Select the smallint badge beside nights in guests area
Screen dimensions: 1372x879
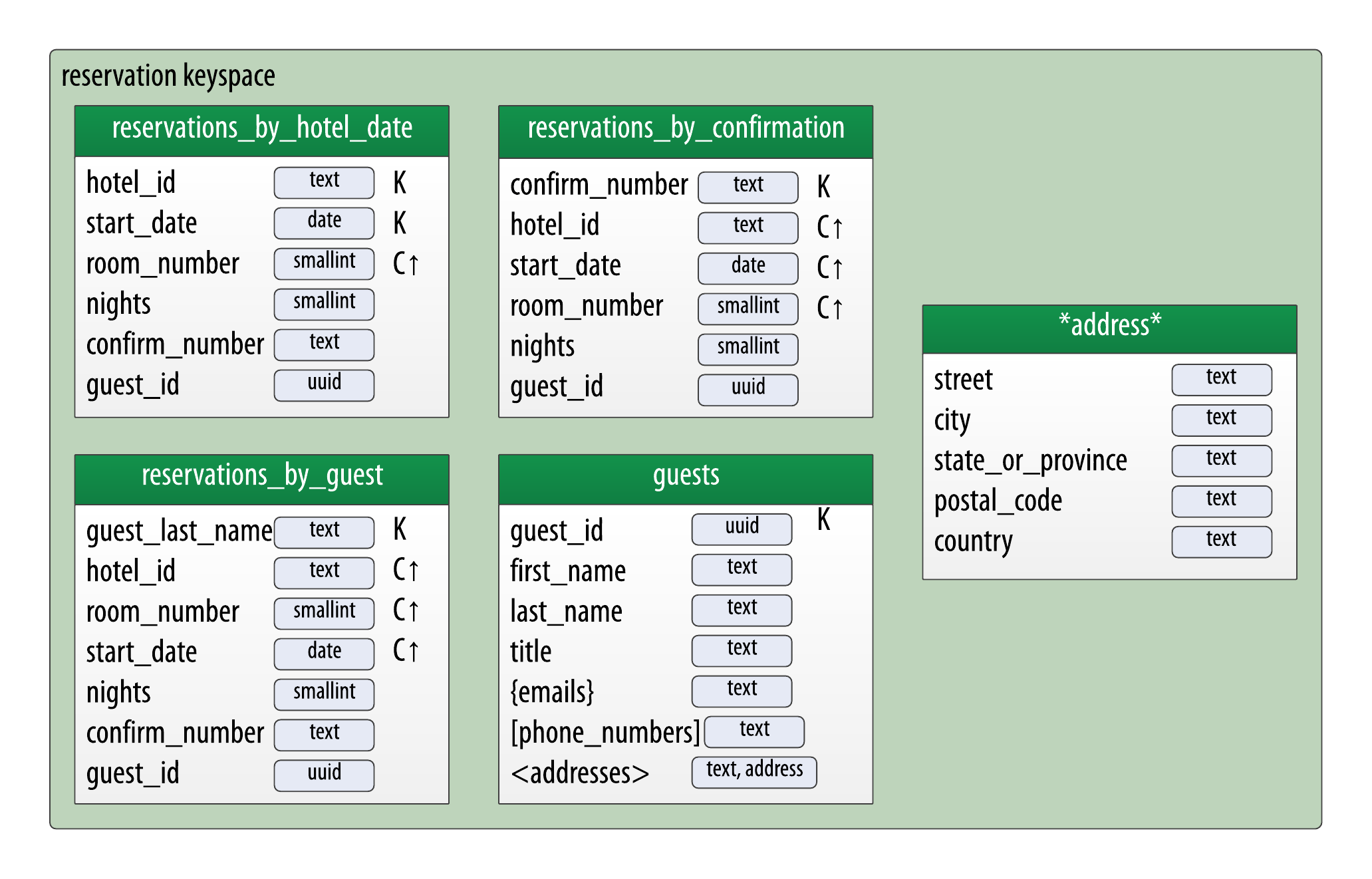tap(747, 348)
